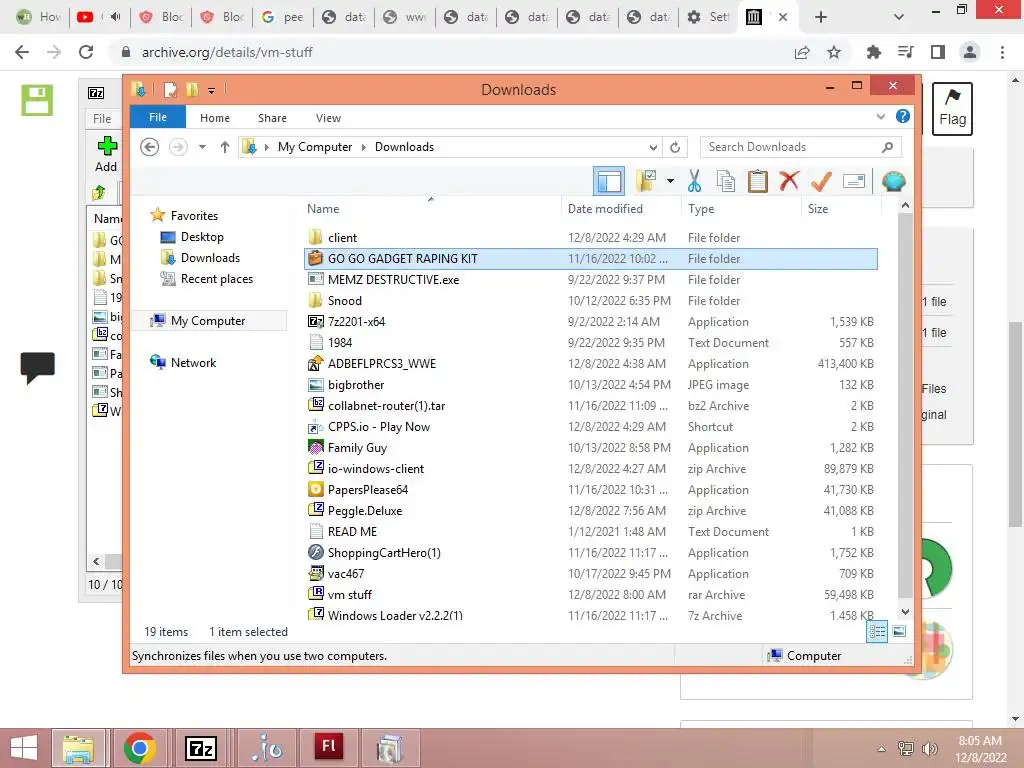Click My Computer in the breadcrumb path

[315, 147]
